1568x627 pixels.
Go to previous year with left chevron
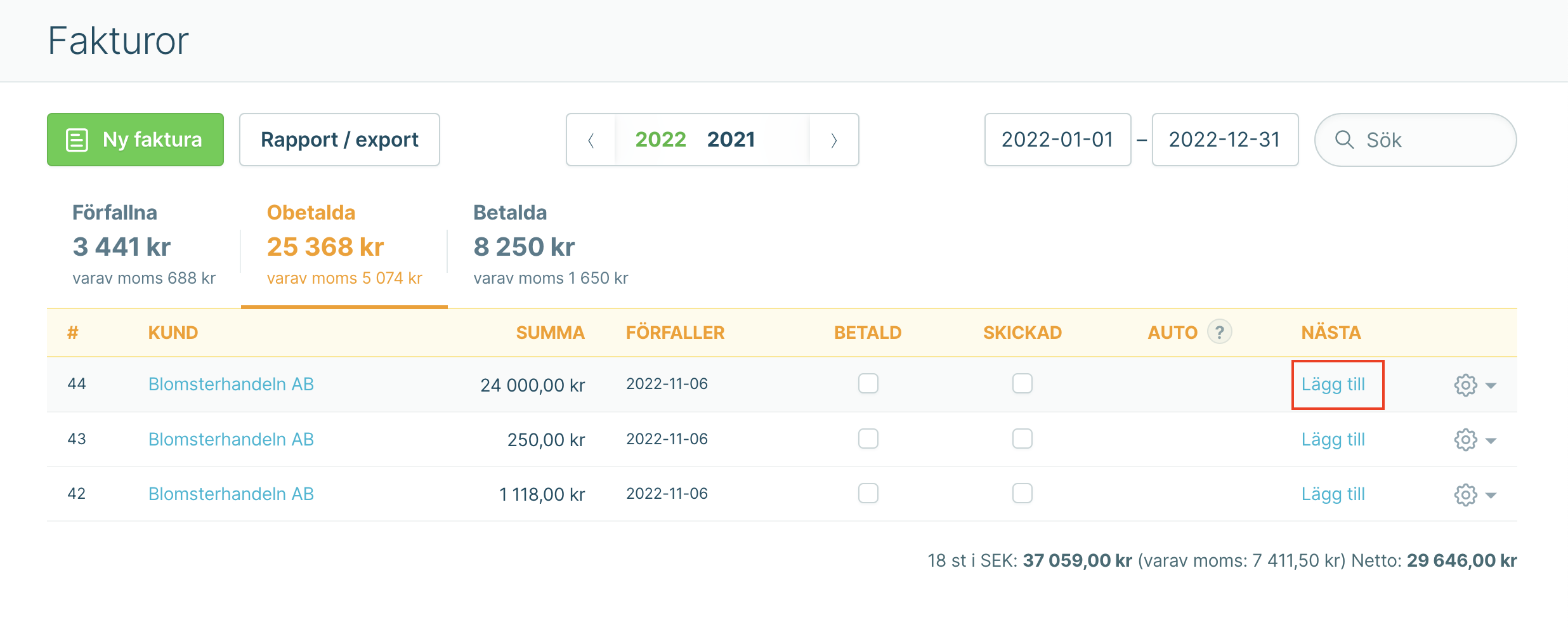[591, 140]
